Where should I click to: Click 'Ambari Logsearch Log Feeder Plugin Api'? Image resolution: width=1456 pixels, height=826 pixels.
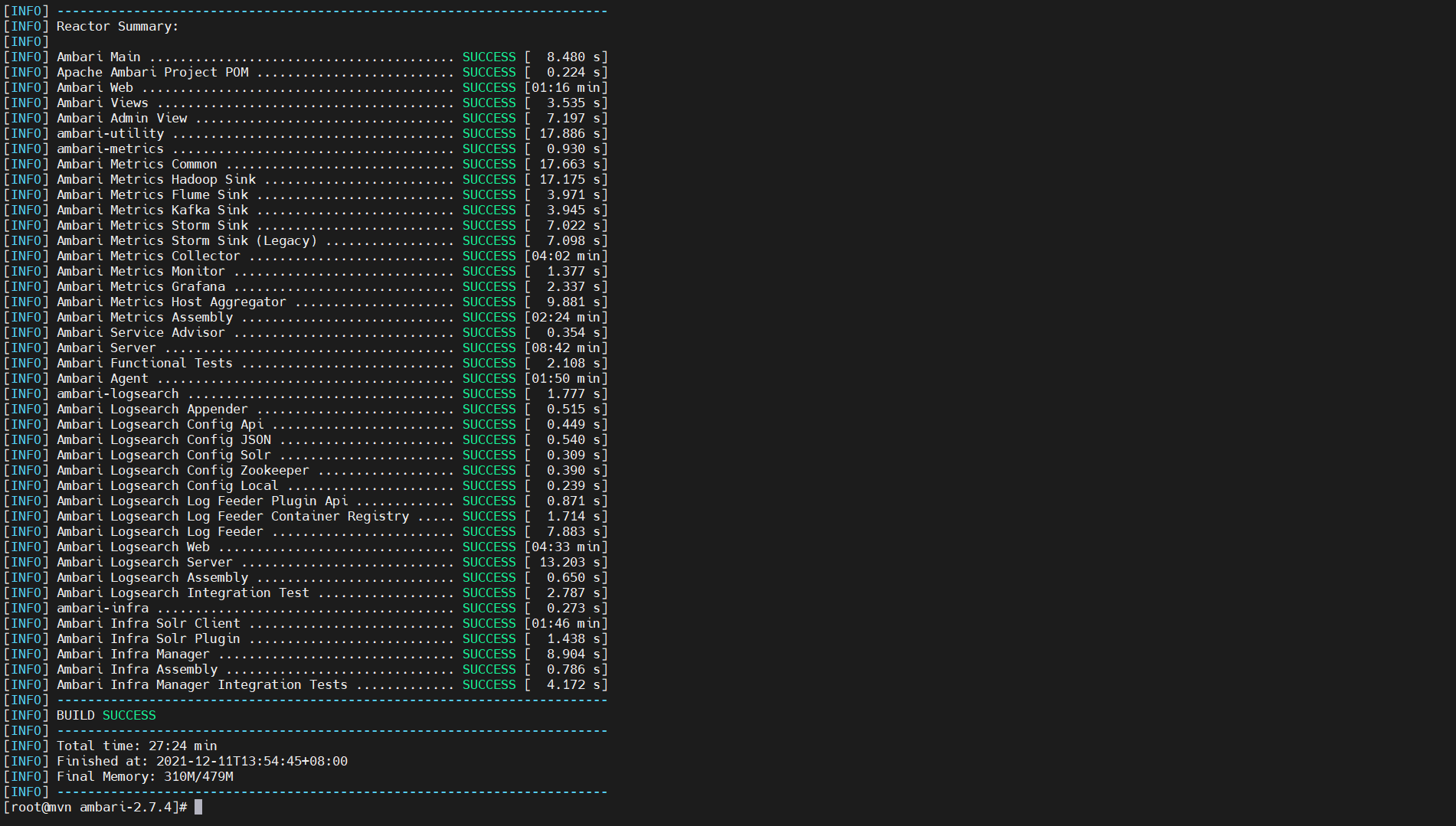point(202,501)
